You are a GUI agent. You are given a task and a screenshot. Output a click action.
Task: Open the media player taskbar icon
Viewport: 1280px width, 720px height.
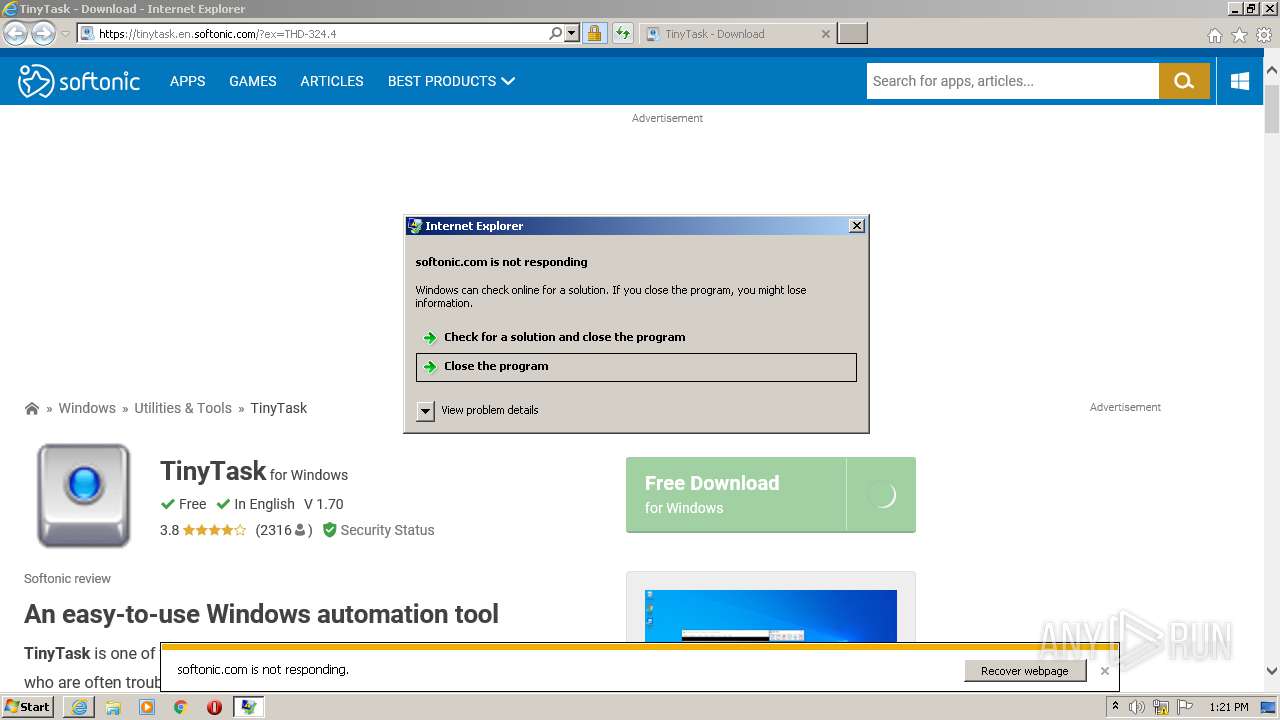click(147, 707)
